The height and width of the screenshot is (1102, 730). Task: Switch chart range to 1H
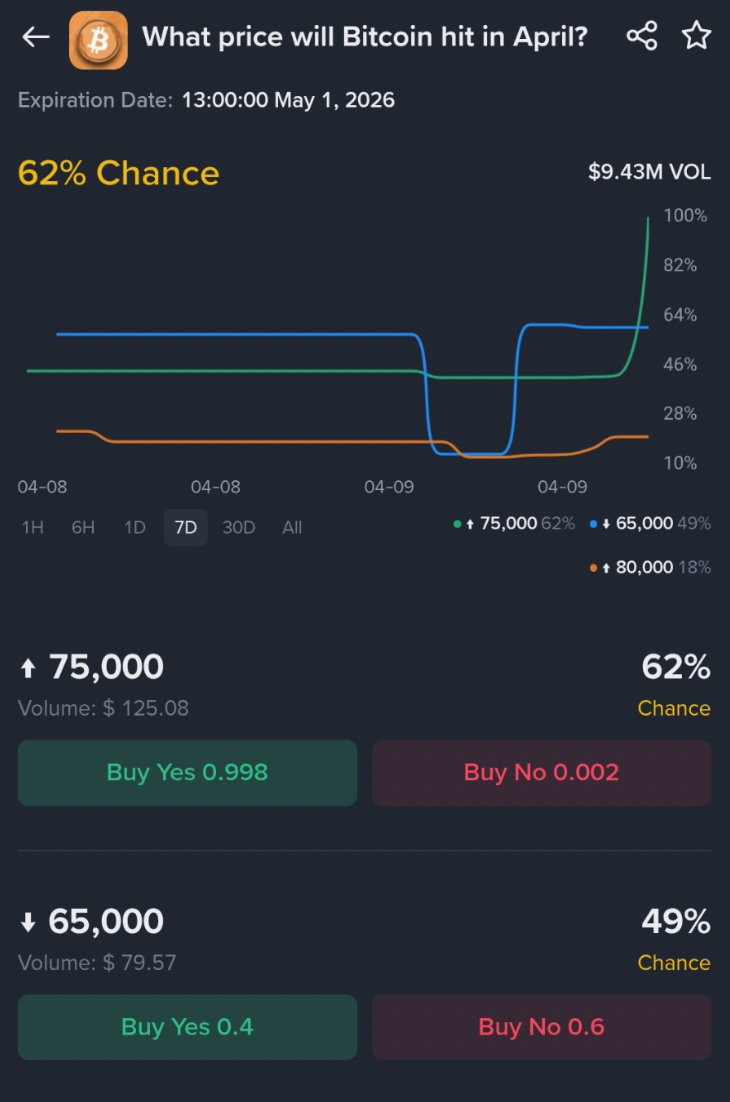33,527
